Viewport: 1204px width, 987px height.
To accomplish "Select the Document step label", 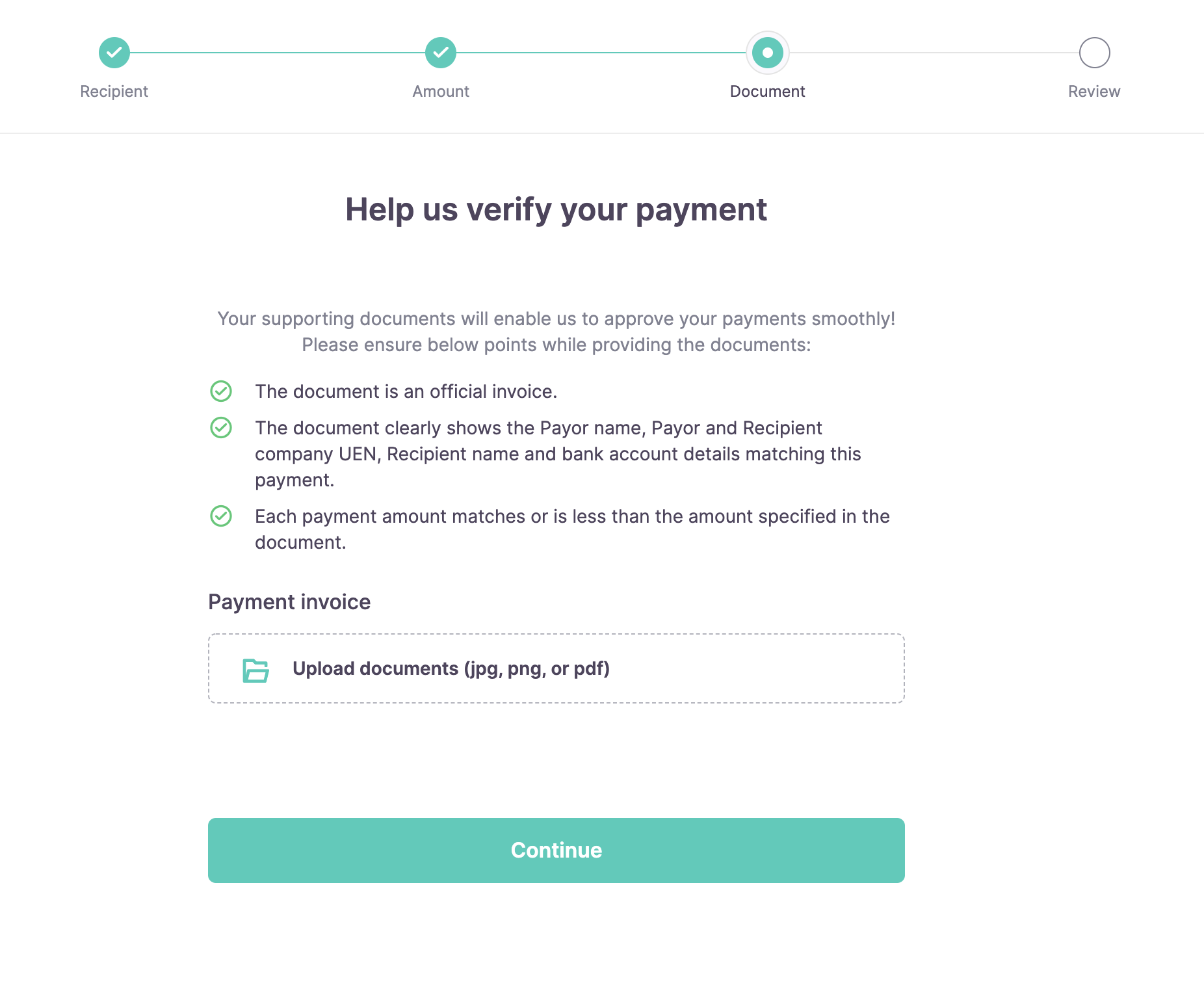I will [768, 92].
